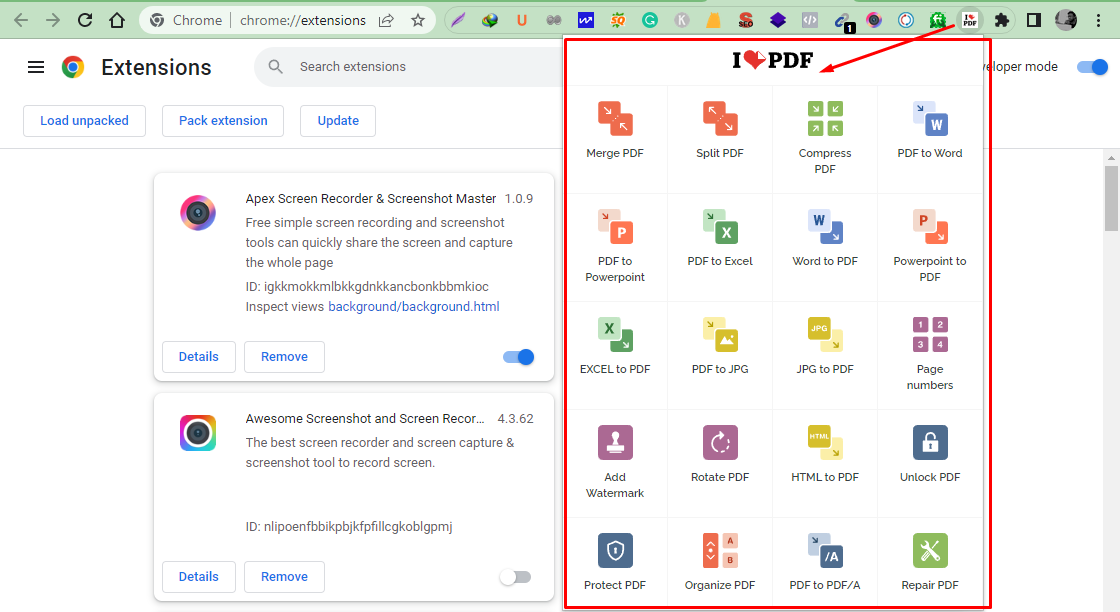This screenshot has height=612, width=1120.
Task: Choose the Add Watermark tool
Action: [x=615, y=462]
